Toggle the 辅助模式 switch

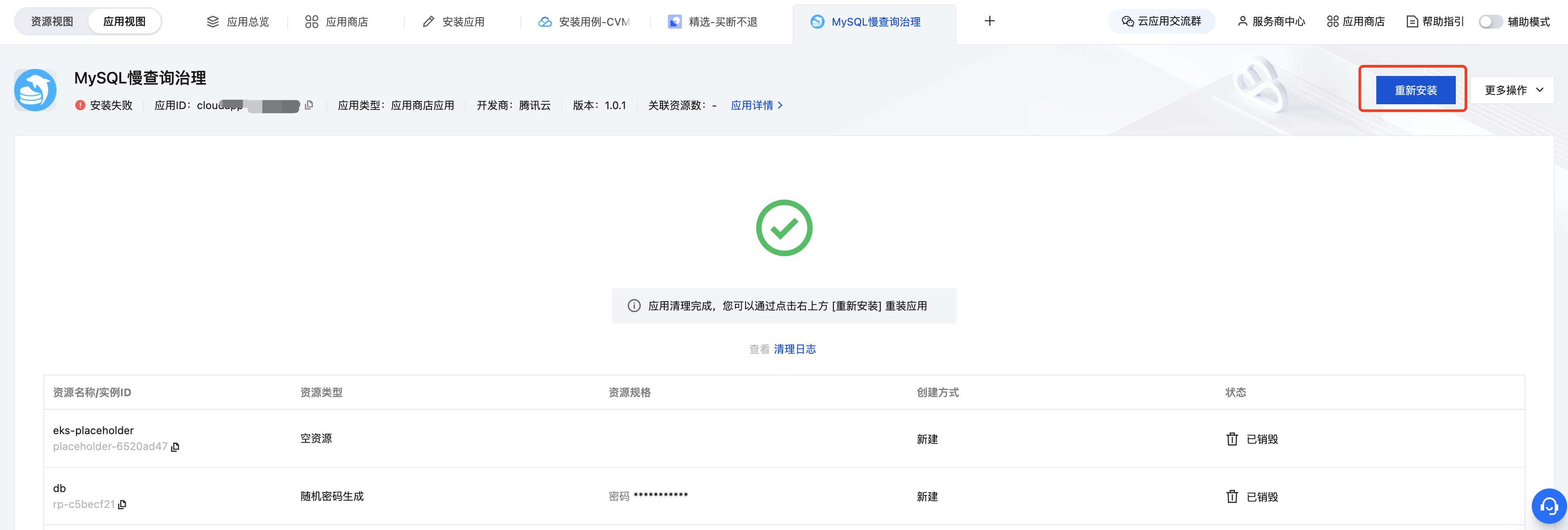pyautogui.click(x=1490, y=22)
